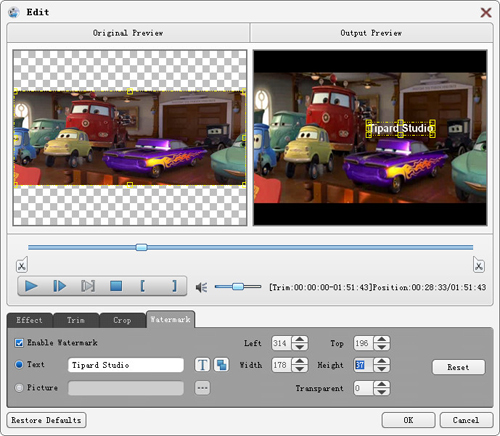Viewport: 500px width, 436px height.
Task: Switch to the Effect tab
Action: tap(29, 320)
